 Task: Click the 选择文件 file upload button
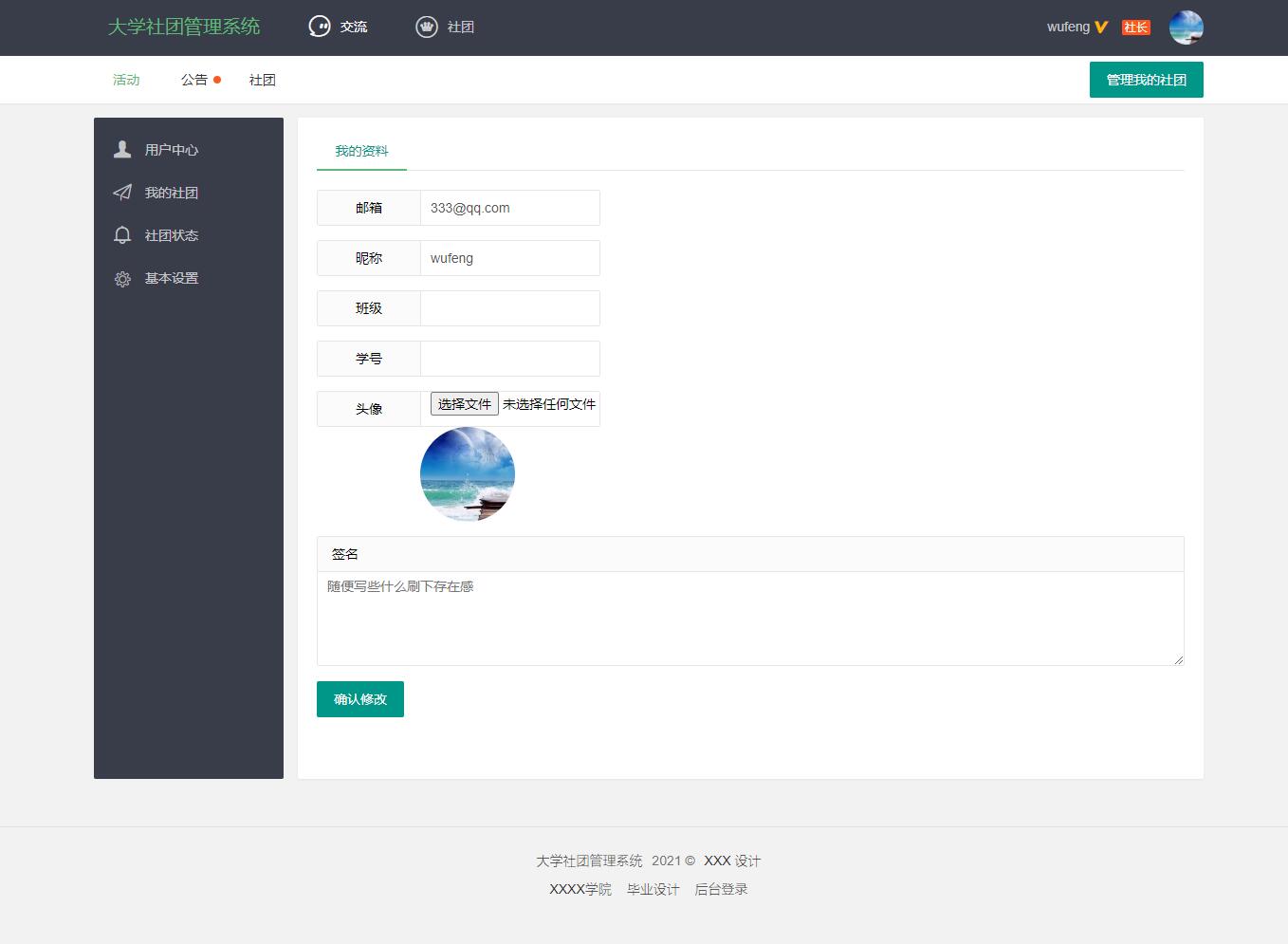pos(464,403)
